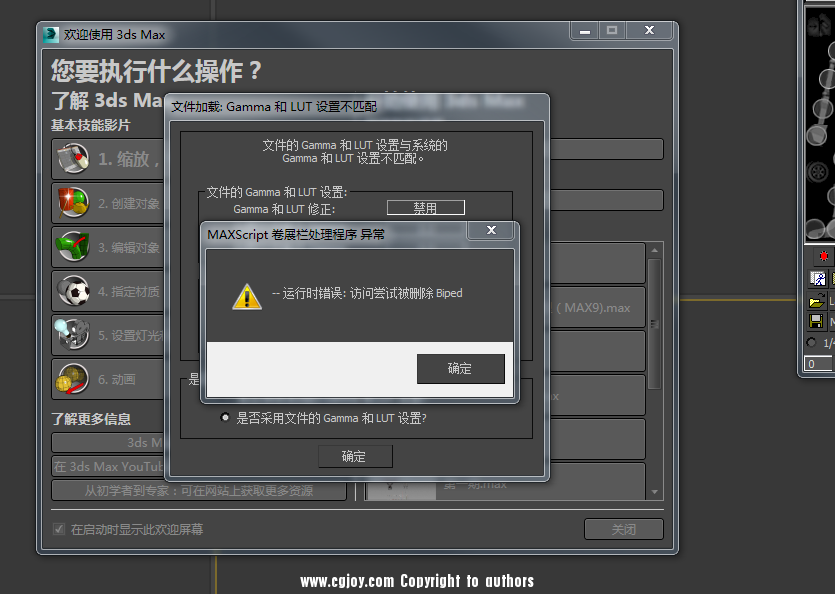This screenshot has width=835, height=594.
Task: Select 是否采用文件的 Gamma 和 LUT 设置 radio
Action: click(225, 417)
